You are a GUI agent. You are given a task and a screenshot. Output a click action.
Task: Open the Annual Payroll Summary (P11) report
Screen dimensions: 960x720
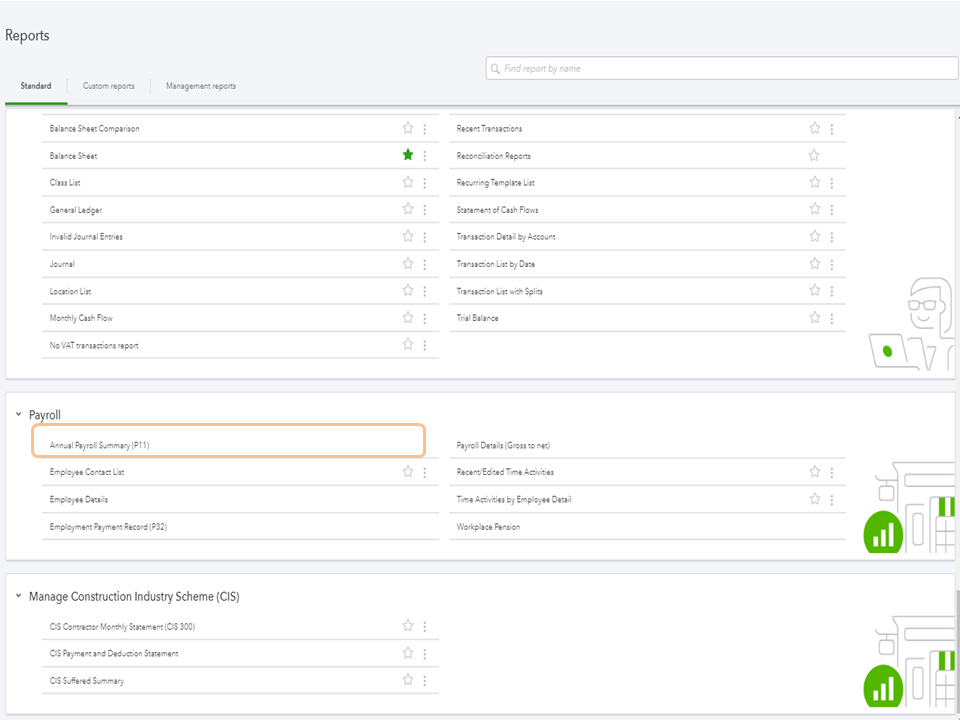coord(100,445)
